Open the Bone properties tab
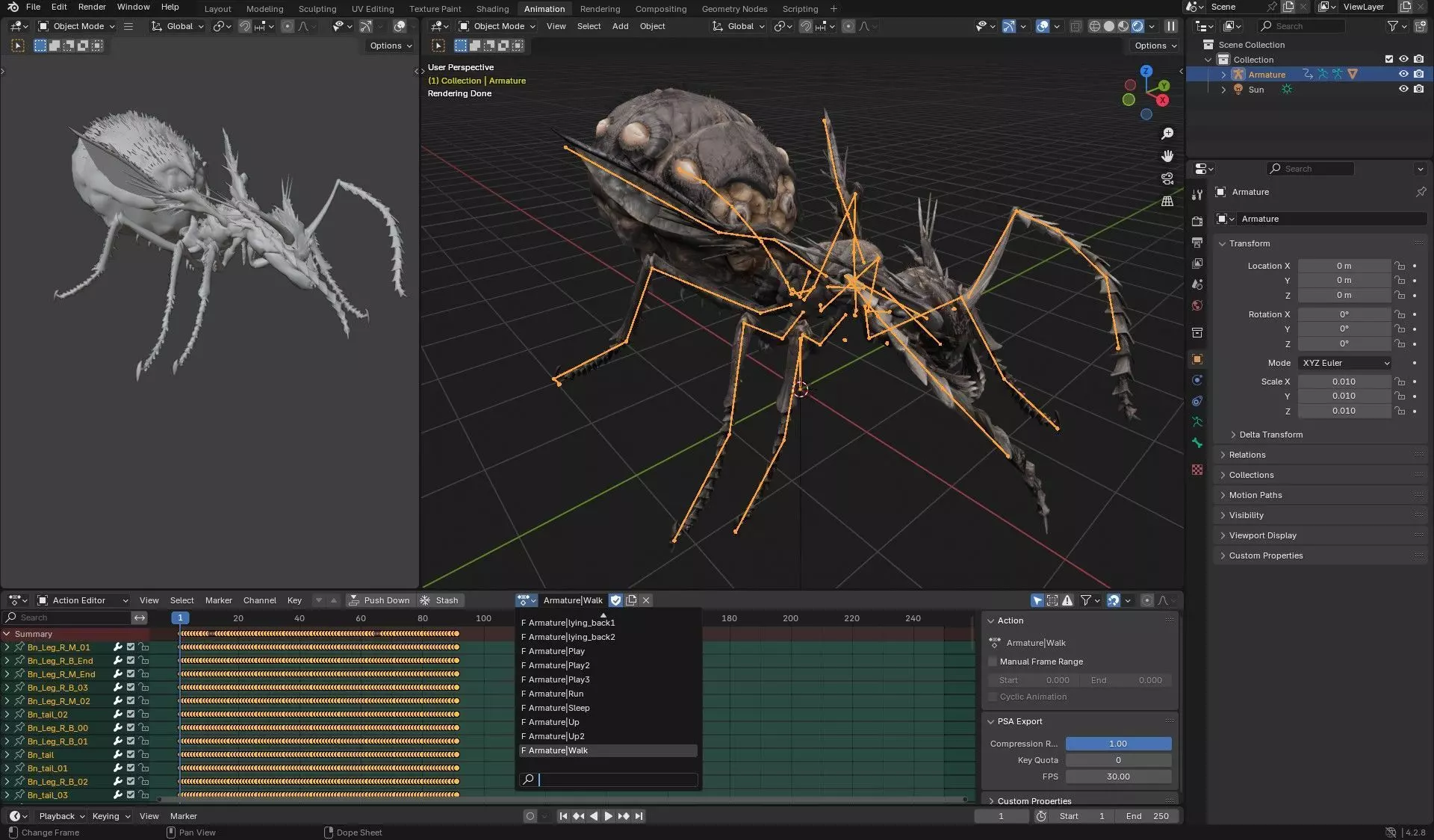Image resolution: width=1434 pixels, height=840 pixels. 1197,443
